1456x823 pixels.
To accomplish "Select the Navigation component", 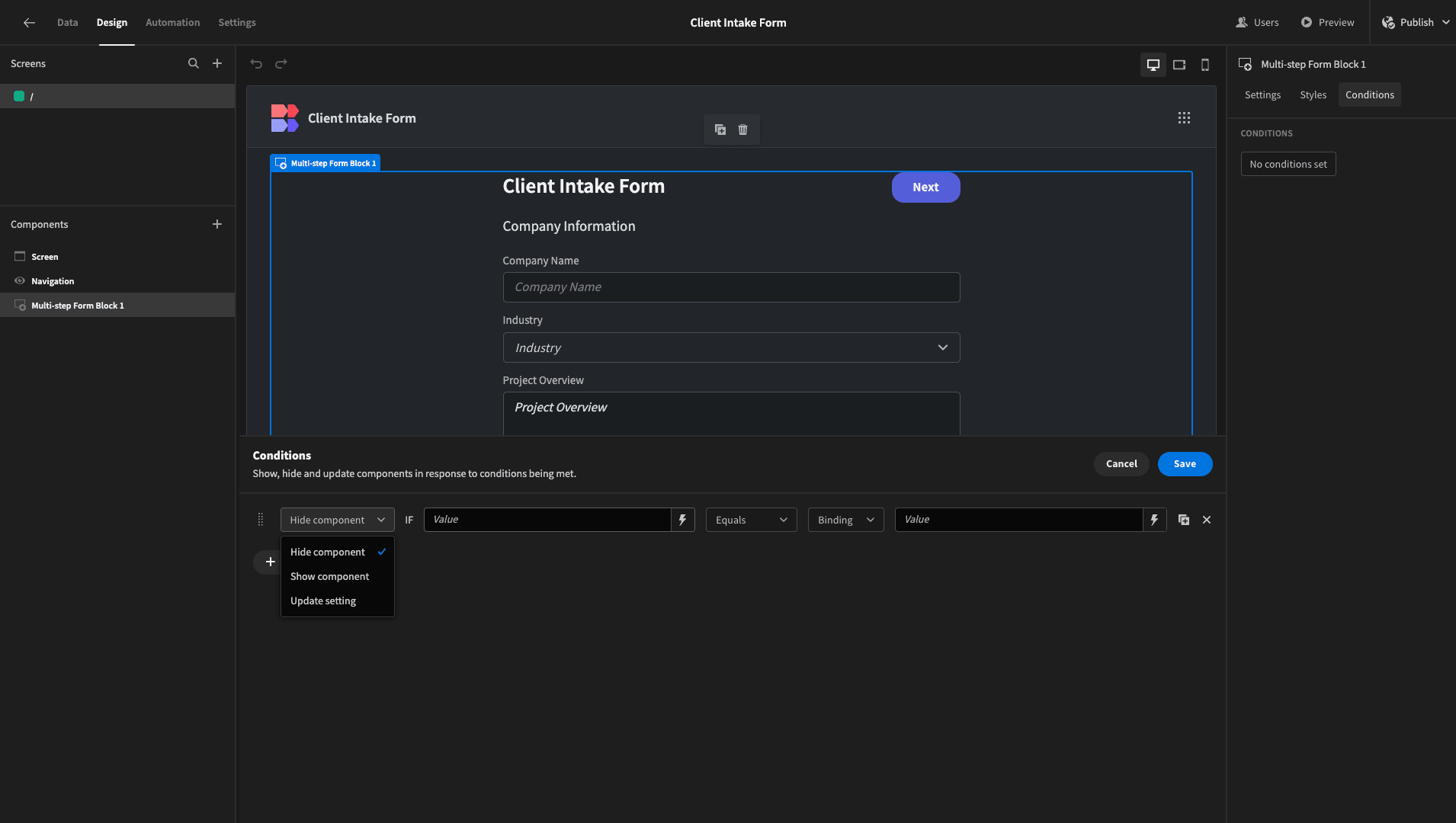I will [117, 281].
